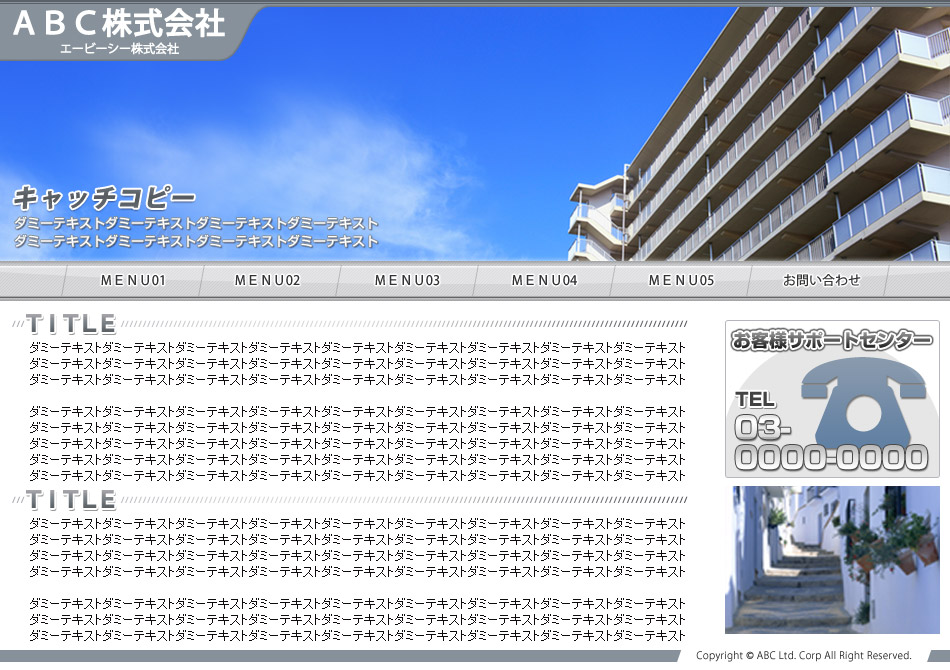Click the first dummy text line under キャッチコピー
The width and height of the screenshot is (950, 670).
click(x=196, y=224)
